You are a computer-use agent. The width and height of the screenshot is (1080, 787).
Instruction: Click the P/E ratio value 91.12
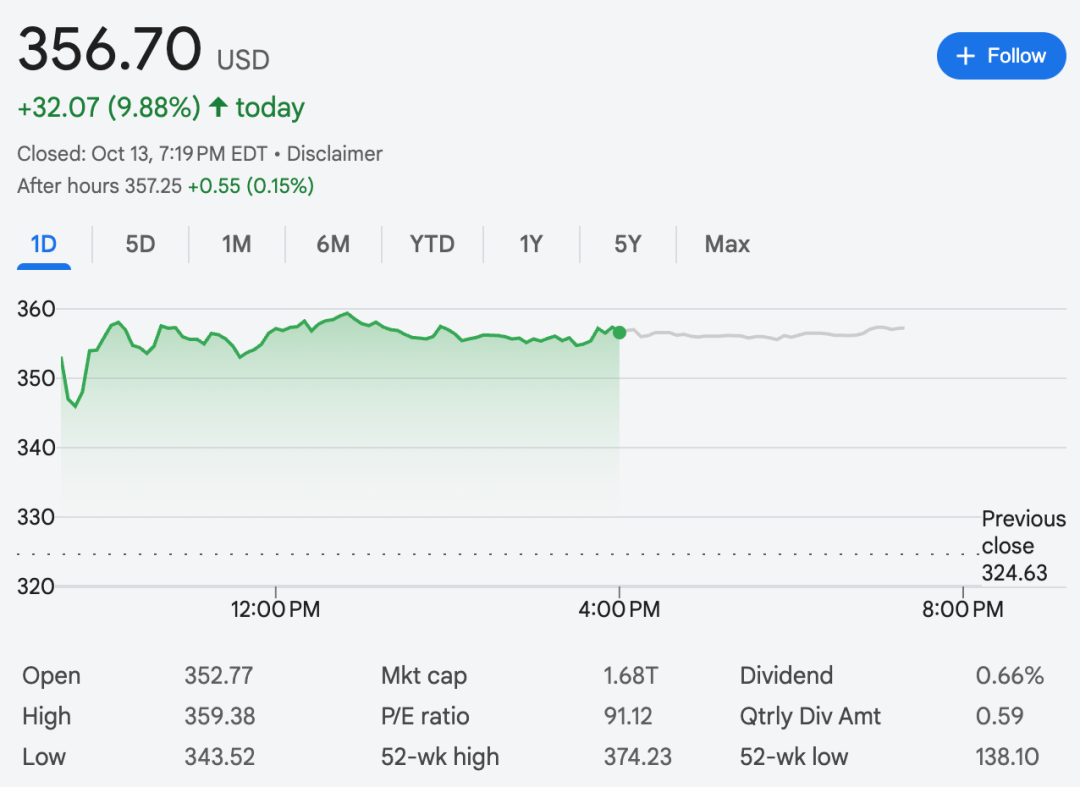[629, 716]
